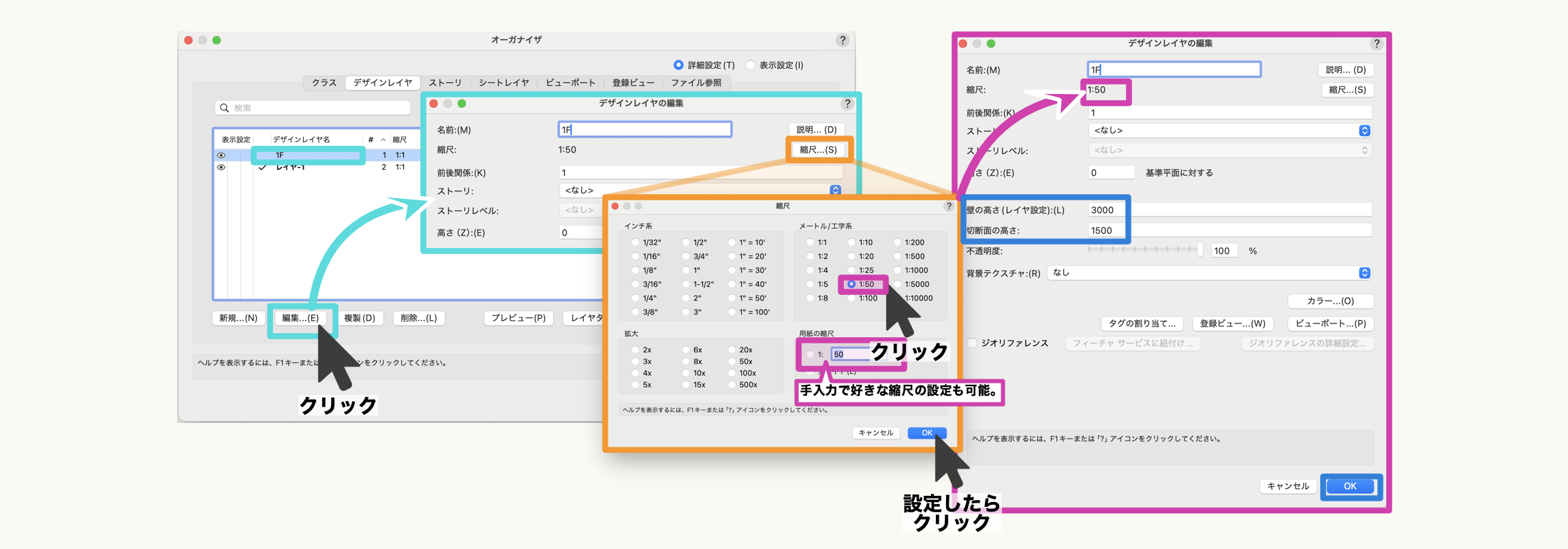The image size is (1568, 549).
Task: Toggle the eye icon for レイヤ-1 row
Action: pyautogui.click(x=221, y=167)
